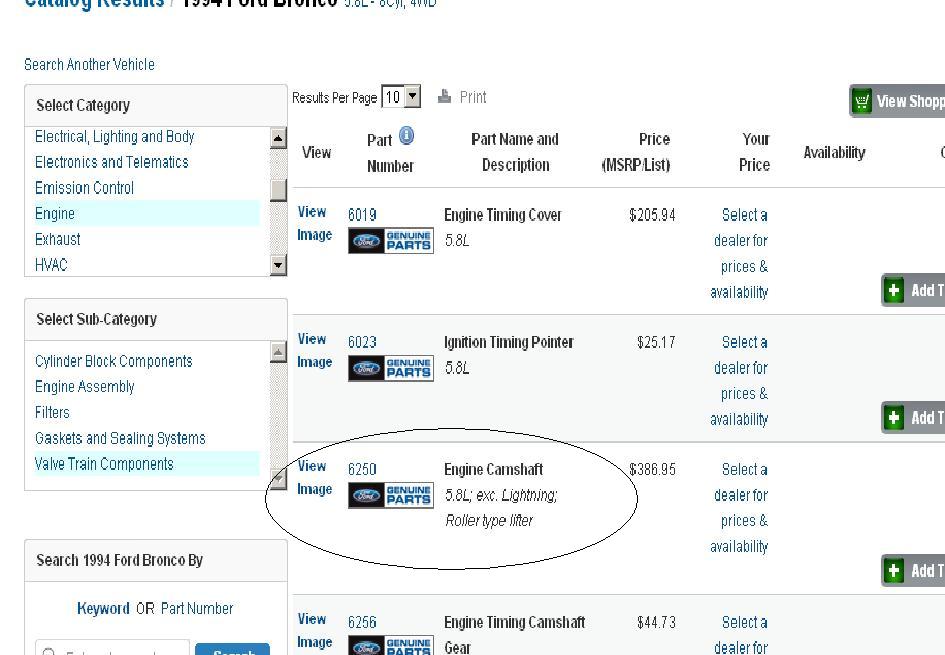Viewport: 945px width, 655px height.
Task: Select a dealer for part 6019 price
Action: coord(739,254)
